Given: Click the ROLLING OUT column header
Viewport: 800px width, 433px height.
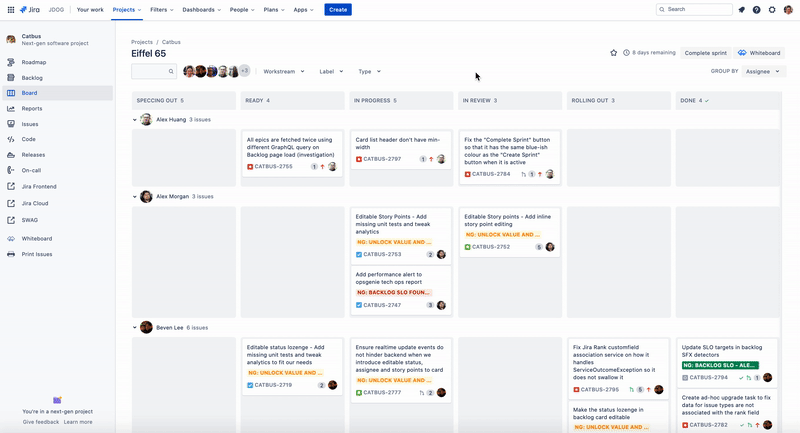Looking at the screenshot, I should click(618, 100).
